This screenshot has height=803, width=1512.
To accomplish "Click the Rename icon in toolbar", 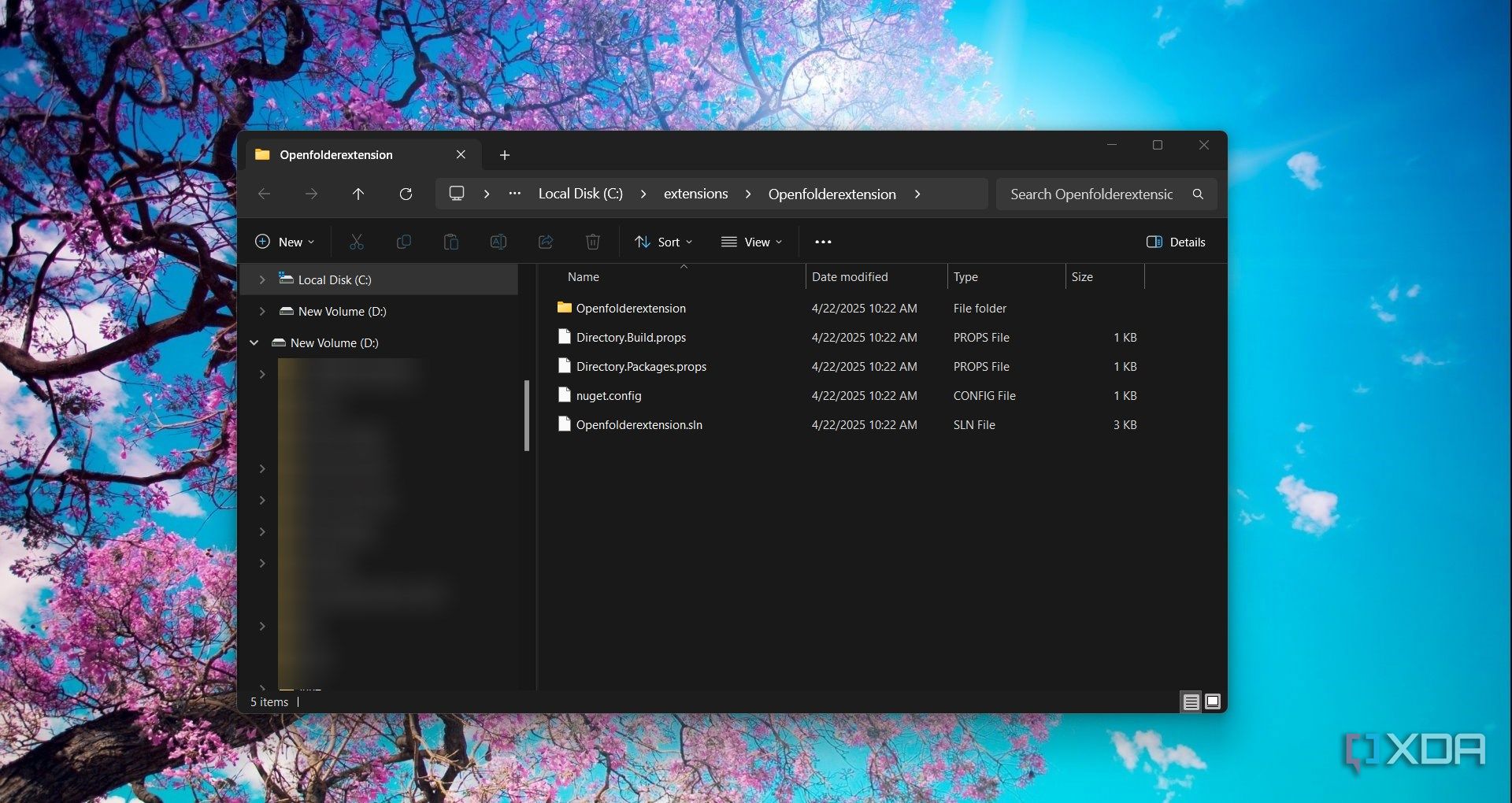I will click(x=498, y=242).
